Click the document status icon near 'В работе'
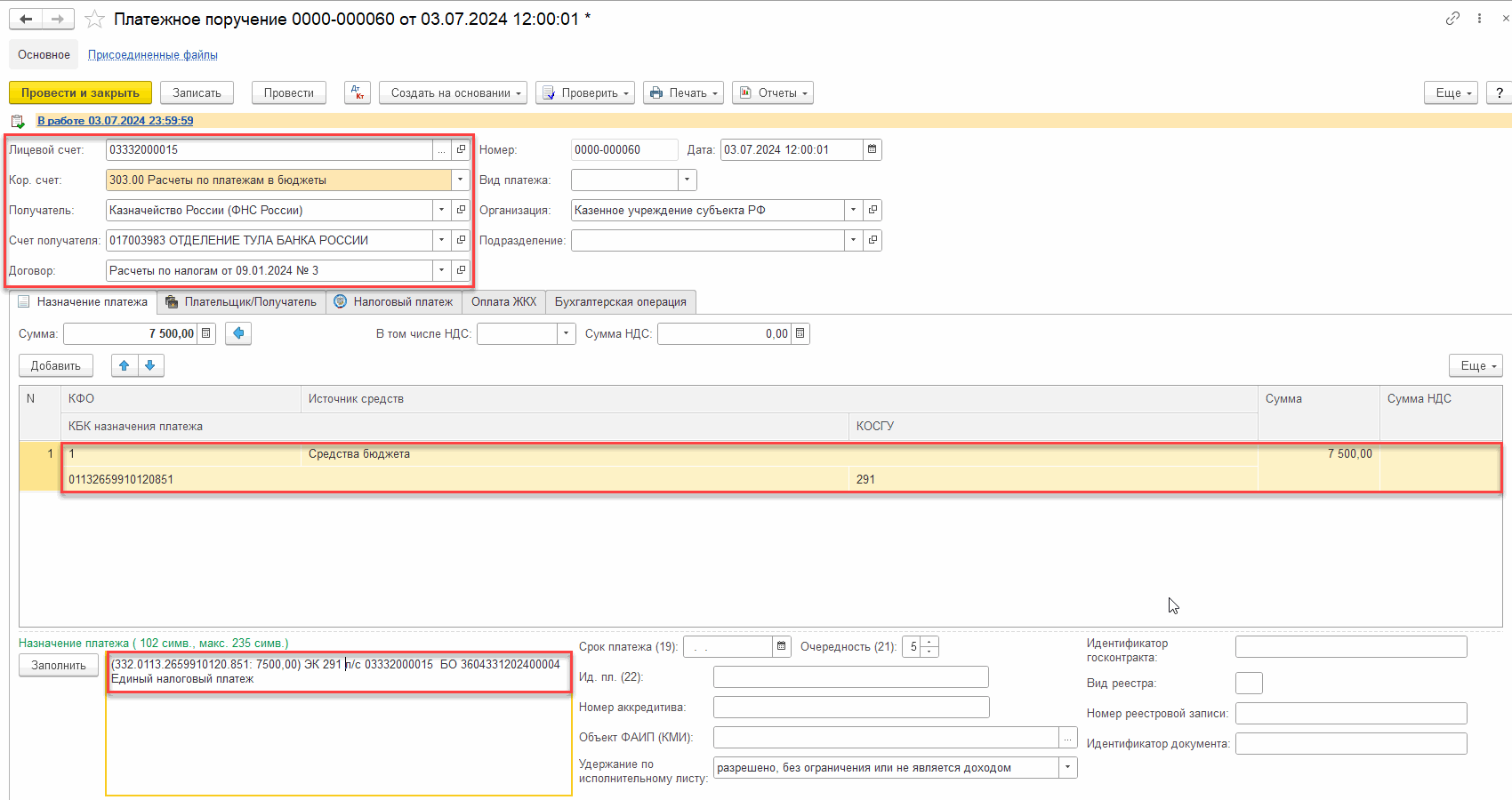Image resolution: width=1512 pixels, height=800 pixels. [18, 121]
